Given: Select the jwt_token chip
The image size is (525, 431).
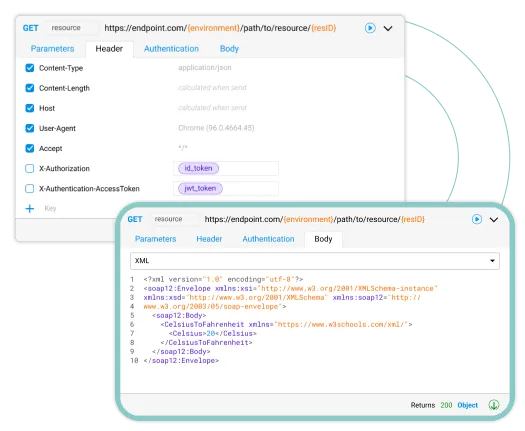Looking at the screenshot, I should pyautogui.click(x=200, y=189).
